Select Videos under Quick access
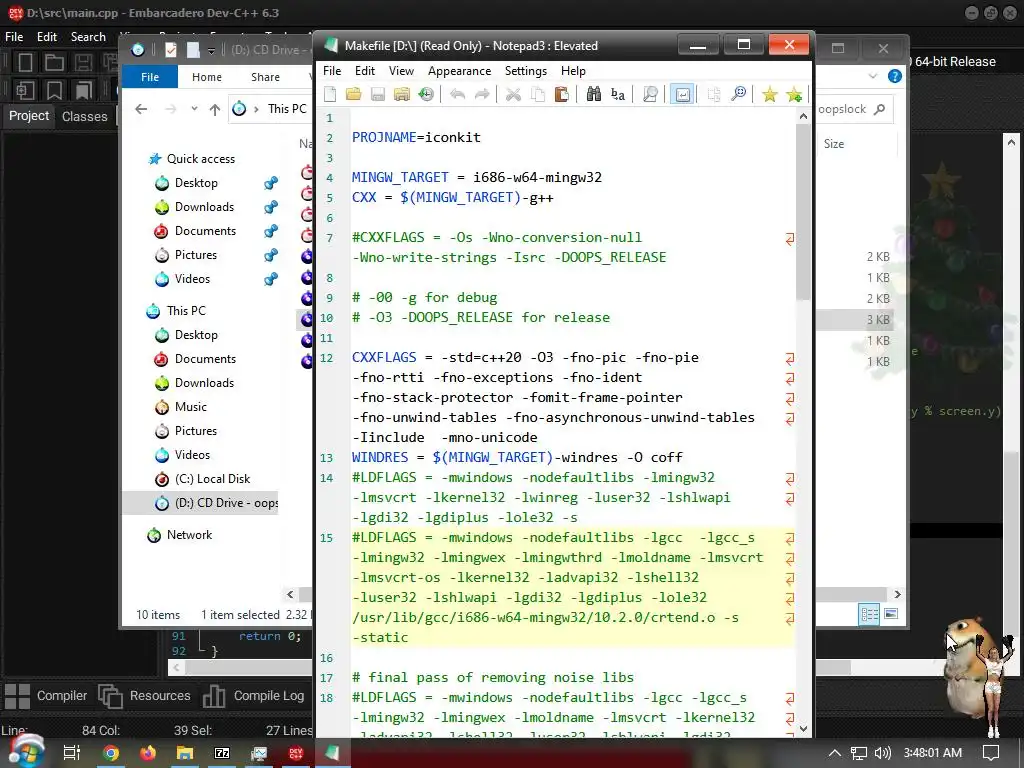The image size is (1024, 768). click(192, 279)
